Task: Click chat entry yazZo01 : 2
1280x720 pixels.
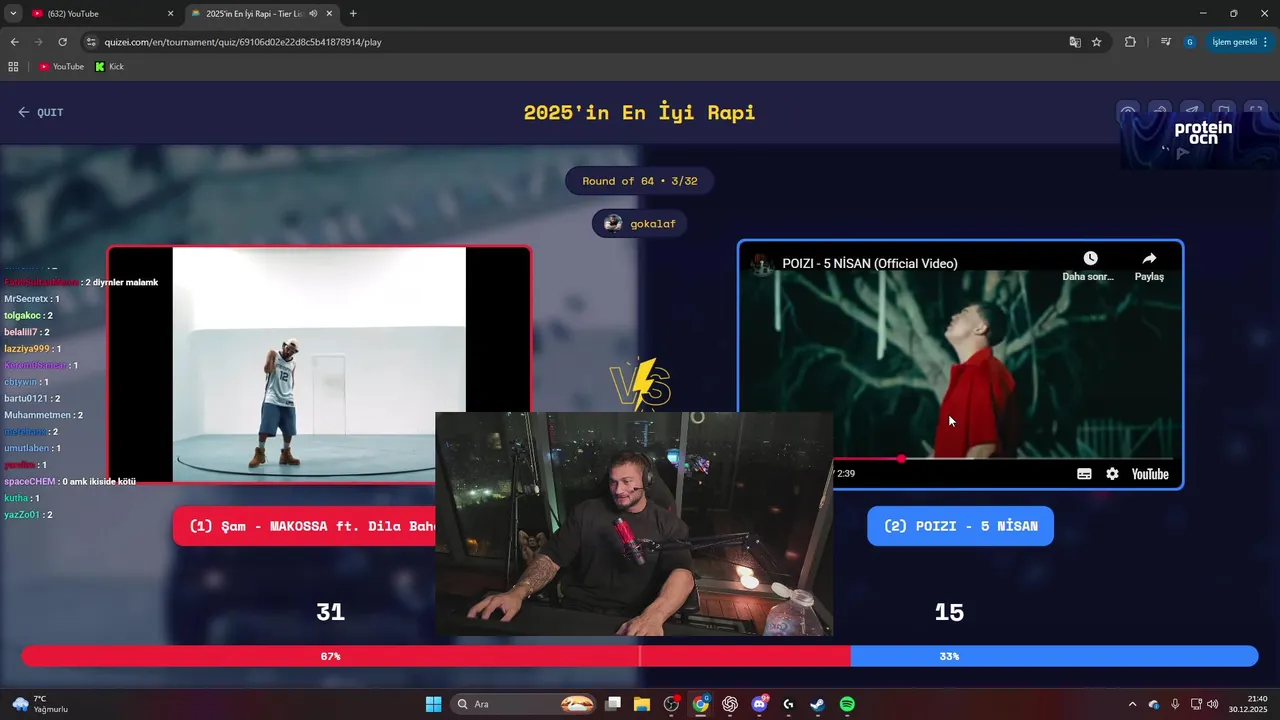Action: coord(28,514)
